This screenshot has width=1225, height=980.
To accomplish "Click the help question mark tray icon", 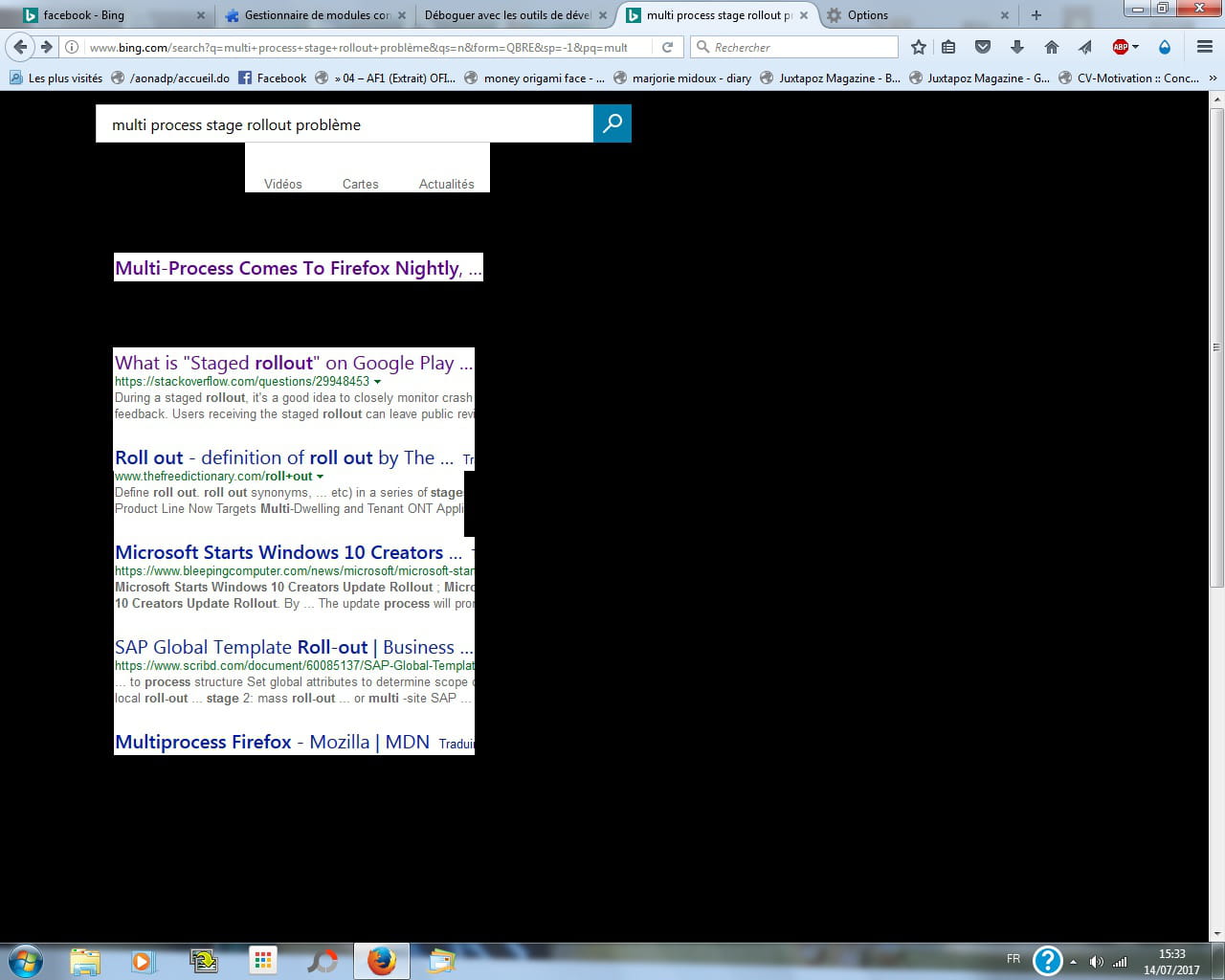I will coord(1048,960).
